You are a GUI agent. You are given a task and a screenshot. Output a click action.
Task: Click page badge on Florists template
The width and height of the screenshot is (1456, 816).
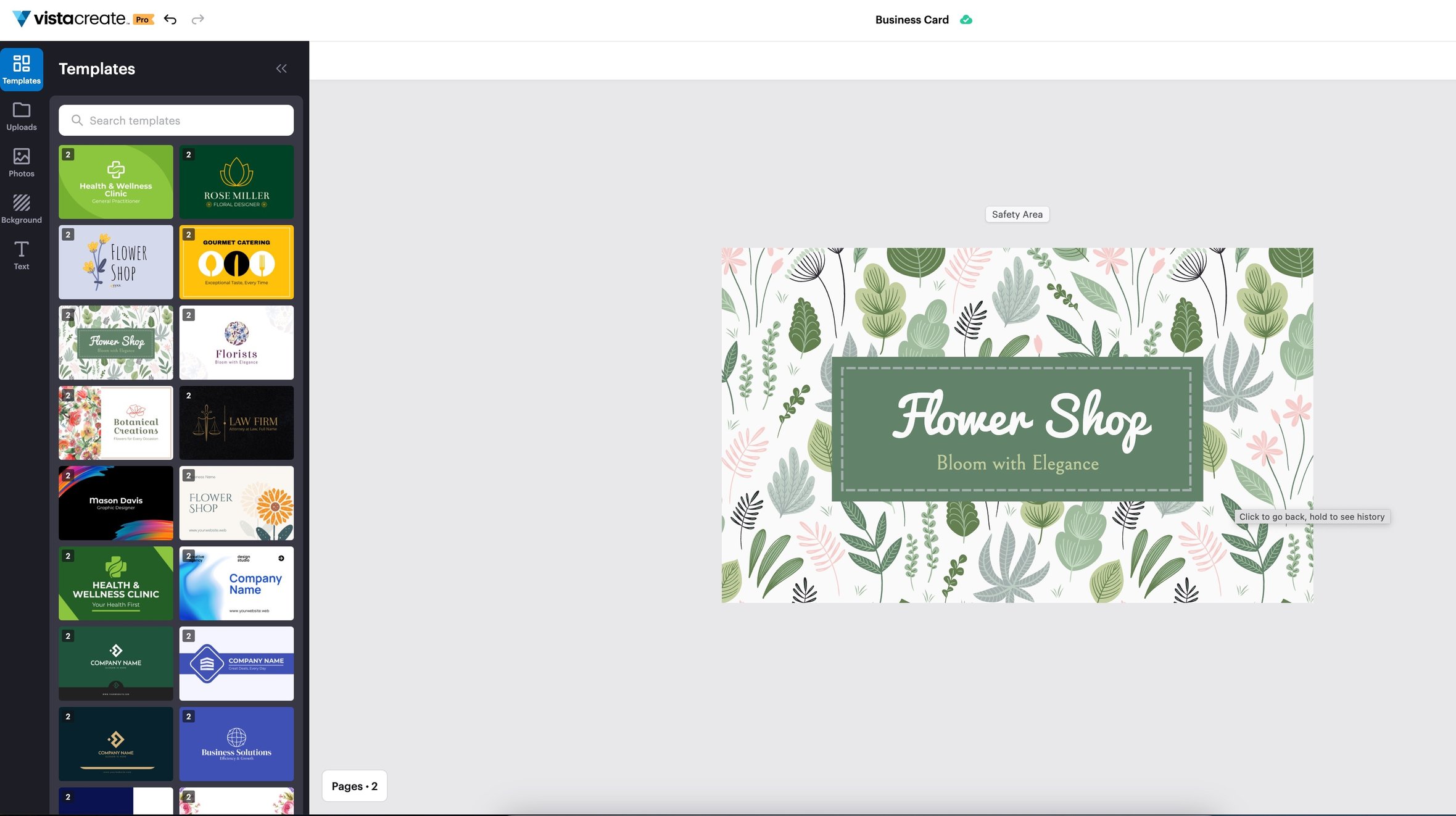pyautogui.click(x=189, y=315)
